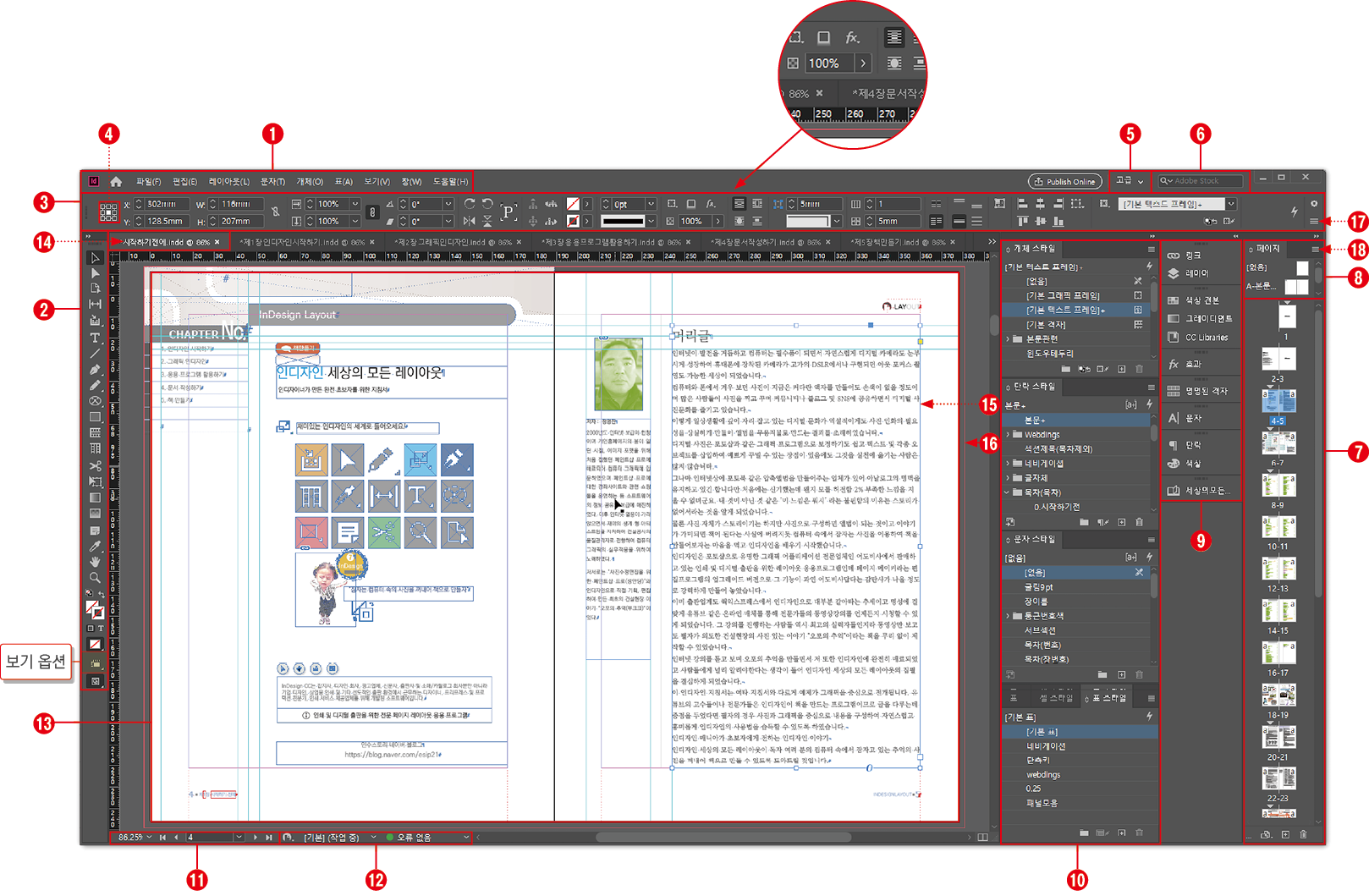Click the rotate 90° clockwise icon
The image size is (1369, 896).
[470, 204]
